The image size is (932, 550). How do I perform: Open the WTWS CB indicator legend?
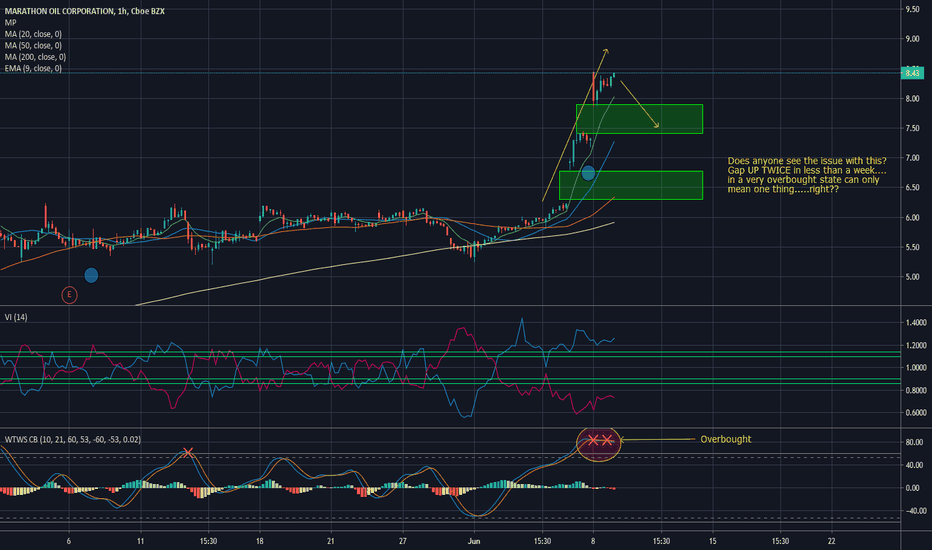click(73, 439)
